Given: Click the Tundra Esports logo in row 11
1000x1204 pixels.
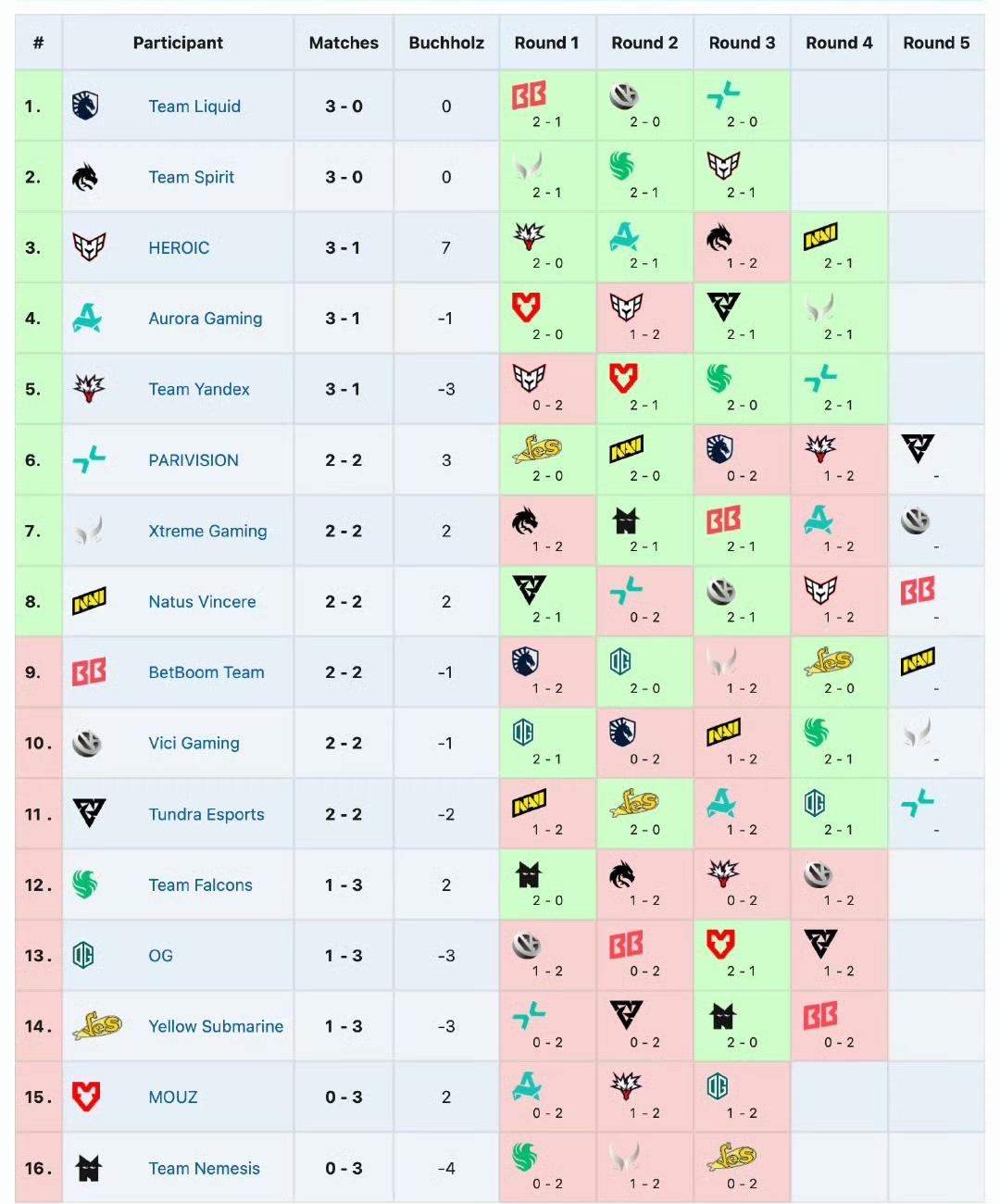Looking at the screenshot, I should click(x=89, y=814).
